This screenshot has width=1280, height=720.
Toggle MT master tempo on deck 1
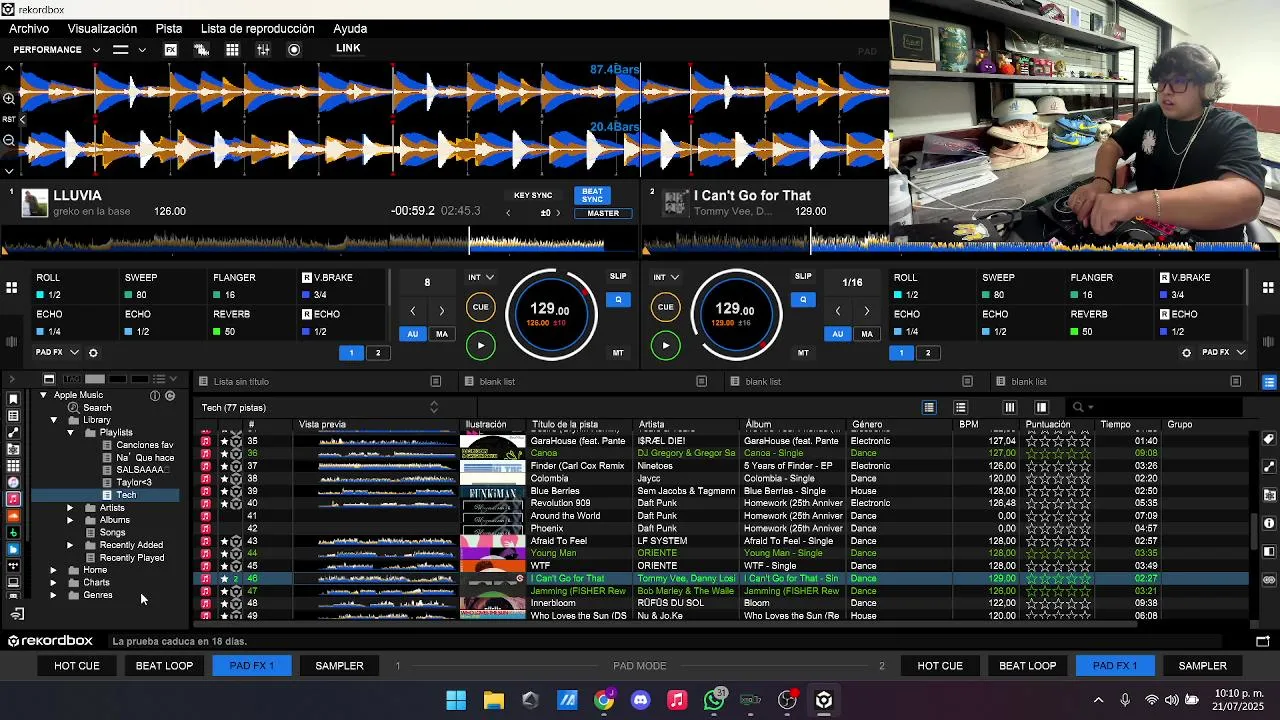[x=618, y=353]
